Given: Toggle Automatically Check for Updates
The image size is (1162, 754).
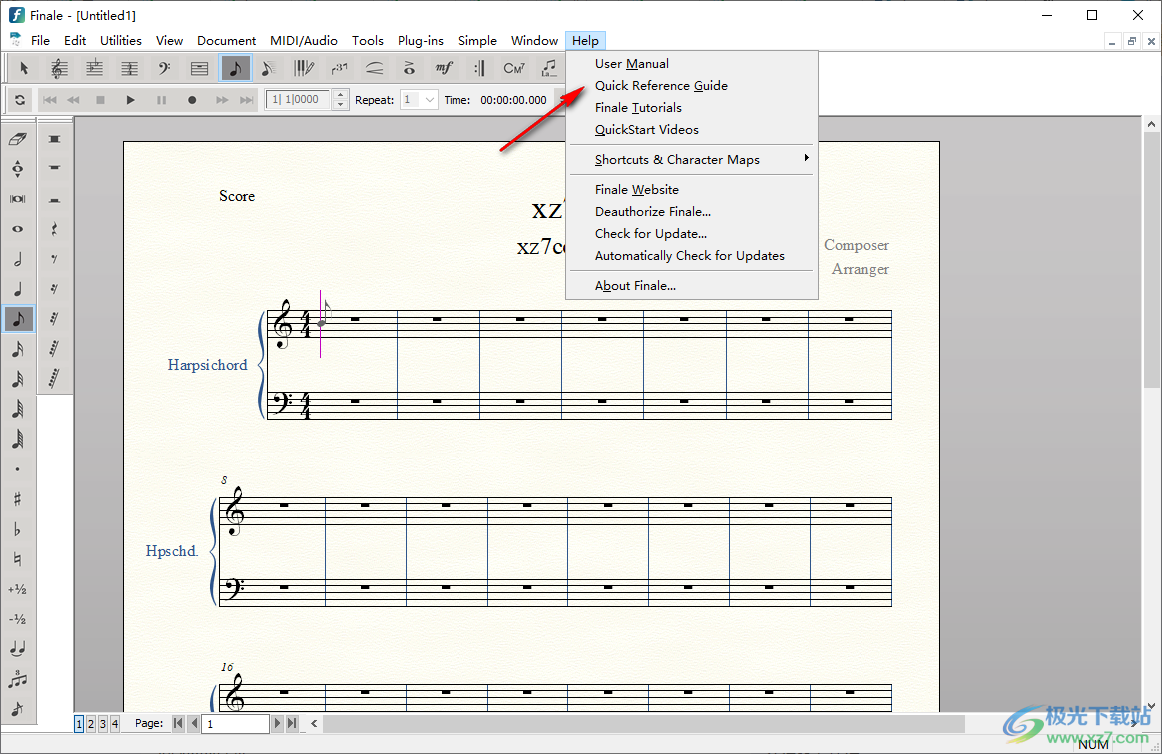Looking at the screenshot, I should (689, 256).
